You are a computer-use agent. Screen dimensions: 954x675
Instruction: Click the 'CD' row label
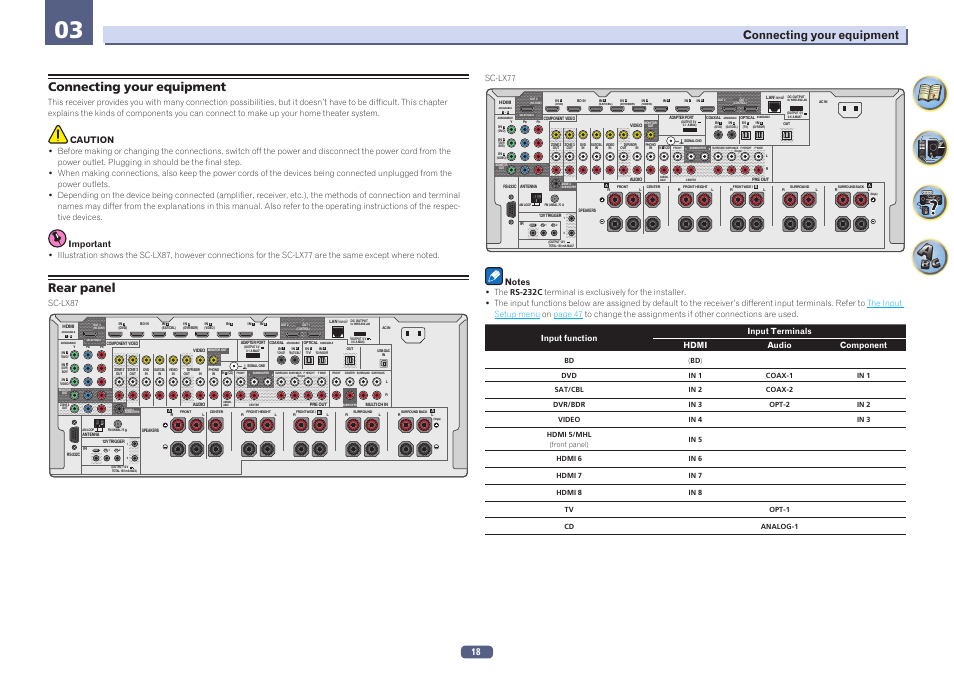click(x=569, y=527)
